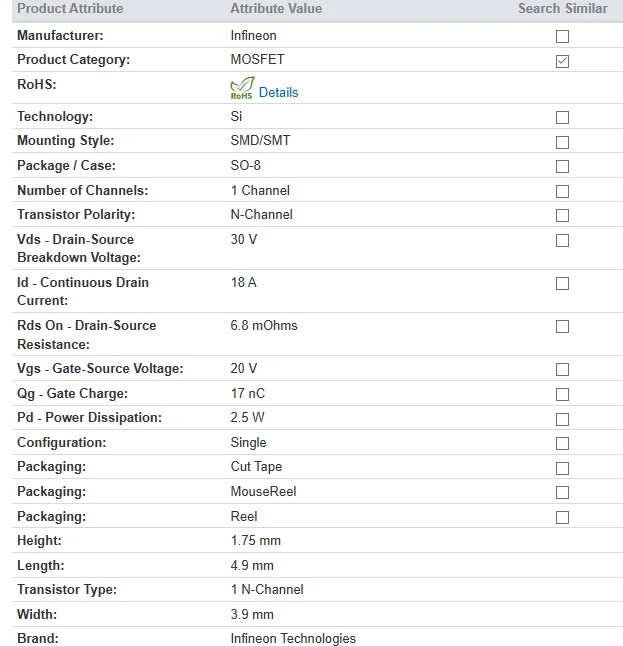Select the Rds On 6.8 mOhms checkbox
Viewport: 623px width, 646px height.
click(562, 326)
